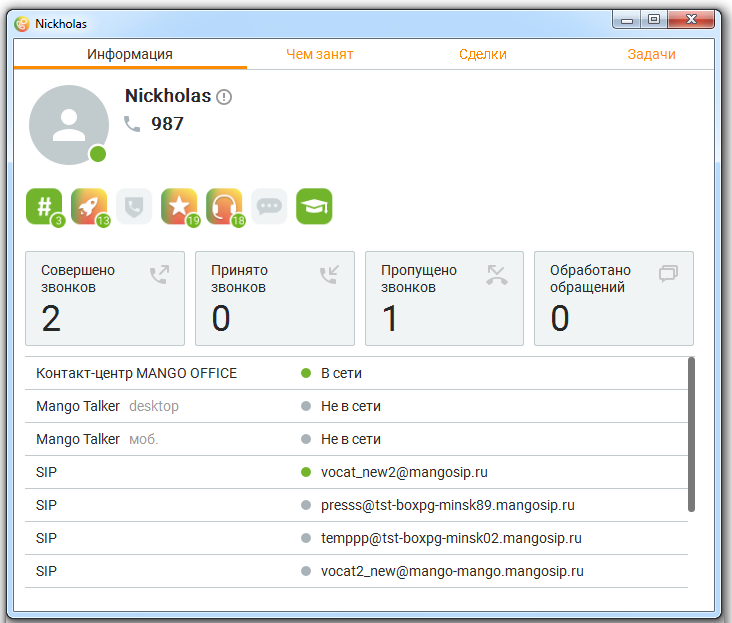Click the green online status dot on avatar
Viewport: 732px width, 623px height.
point(98,154)
